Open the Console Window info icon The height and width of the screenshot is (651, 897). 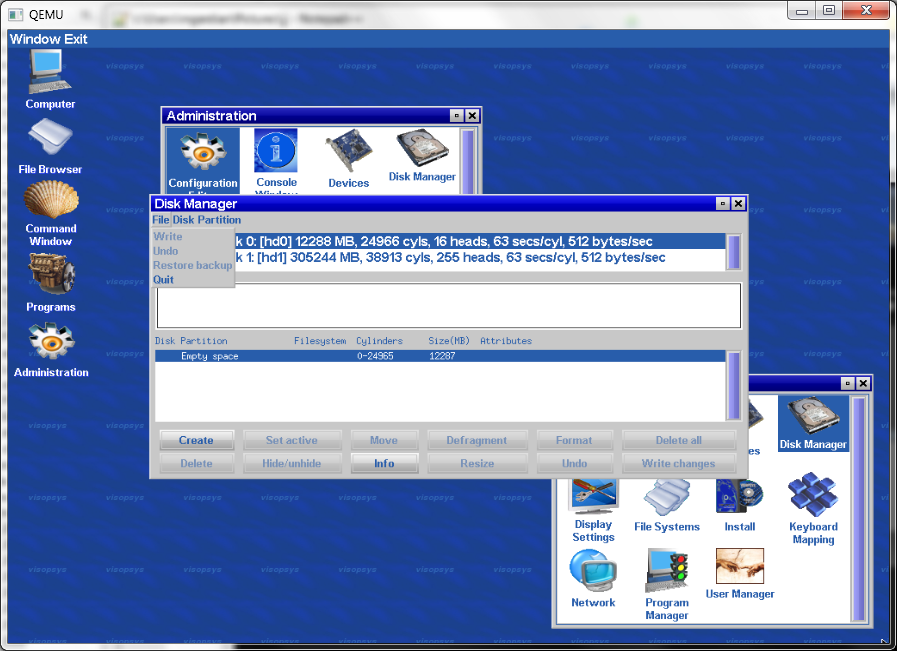pyautogui.click(x=276, y=160)
